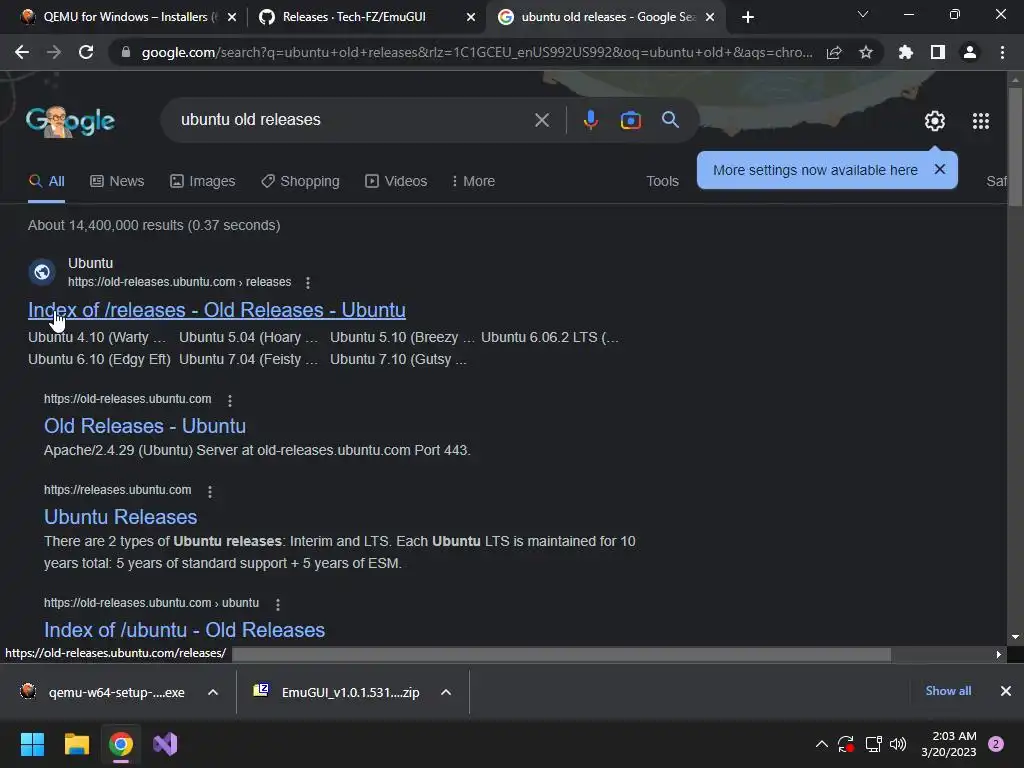The width and height of the screenshot is (1024, 768).
Task: Click the forward navigation arrow
Action: 54,52
